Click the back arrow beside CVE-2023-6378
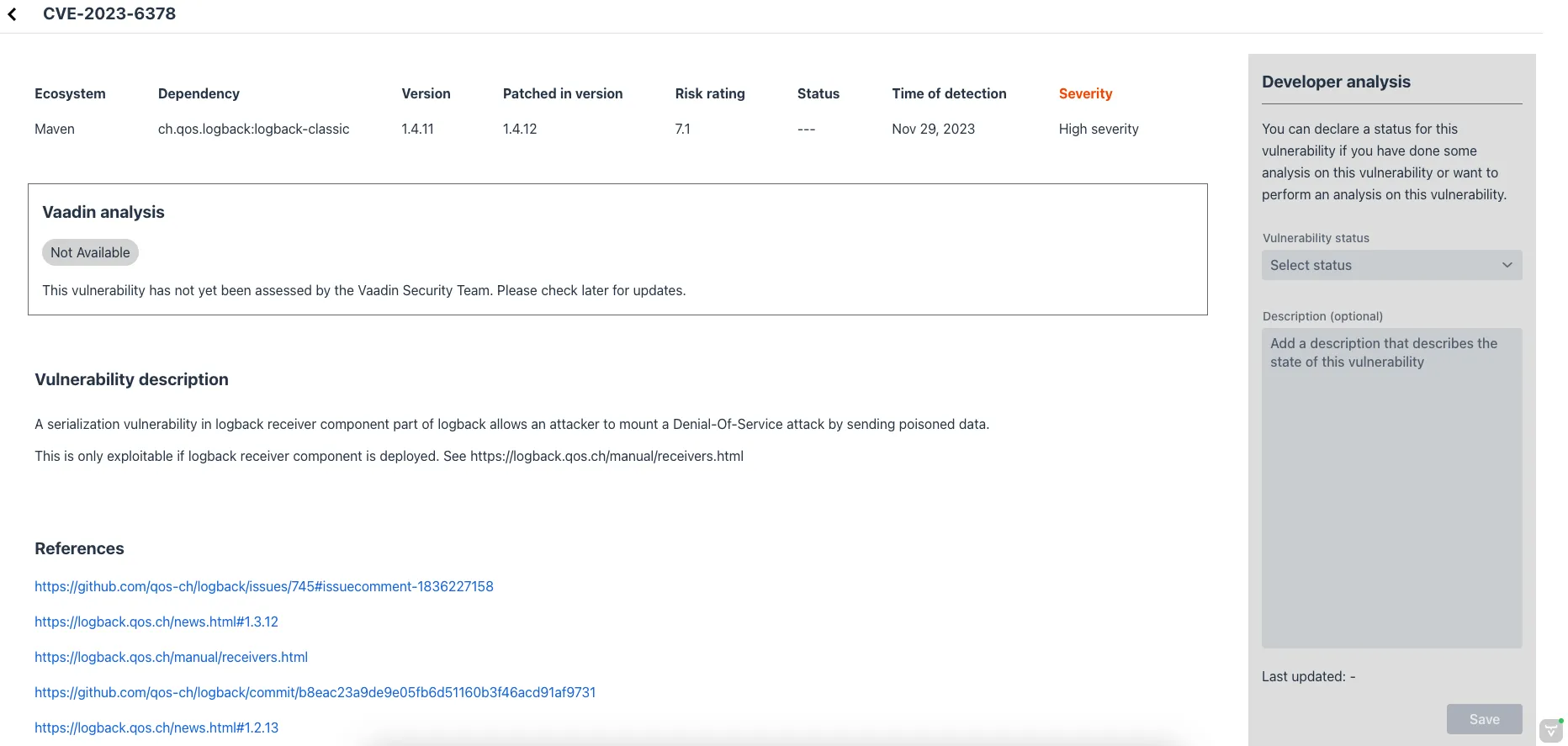Image resolution: width=1568 pixels, height=746 pixels. coord(13,14)
